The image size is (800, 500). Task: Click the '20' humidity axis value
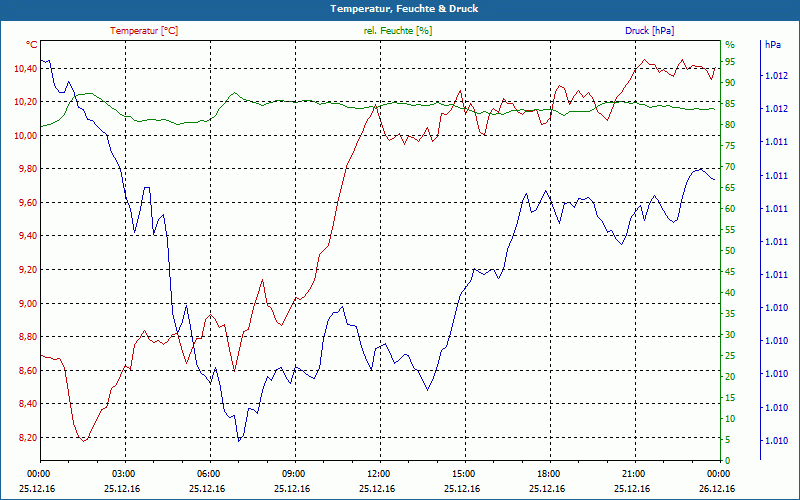[730, 377]
